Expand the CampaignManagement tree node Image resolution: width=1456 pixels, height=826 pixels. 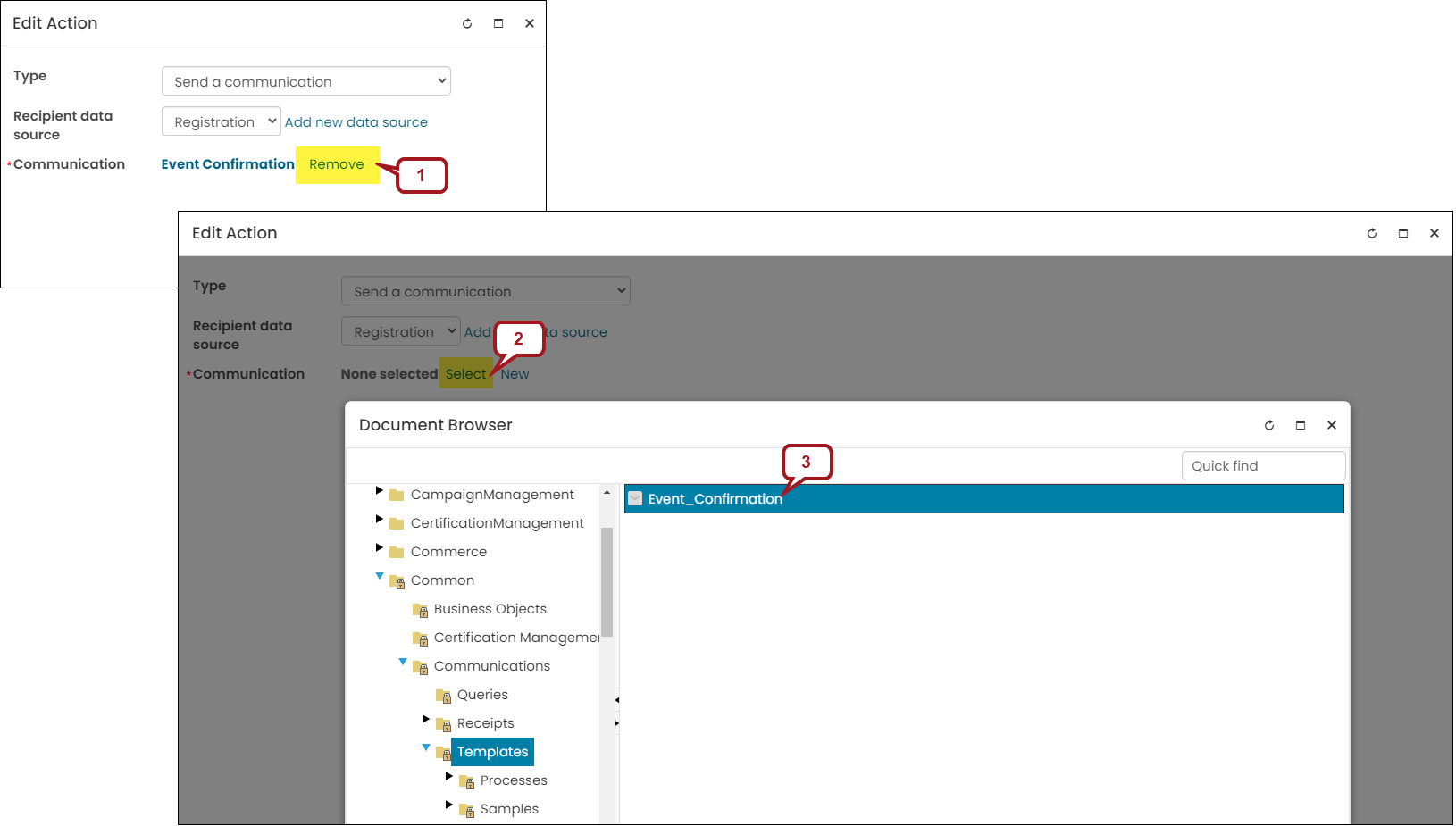[380, 490]
